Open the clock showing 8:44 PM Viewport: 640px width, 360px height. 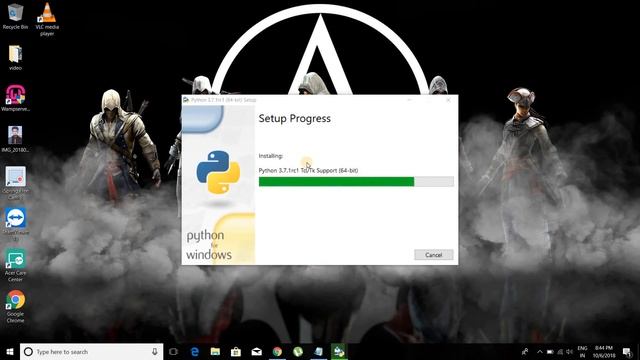tap(604, 351)
